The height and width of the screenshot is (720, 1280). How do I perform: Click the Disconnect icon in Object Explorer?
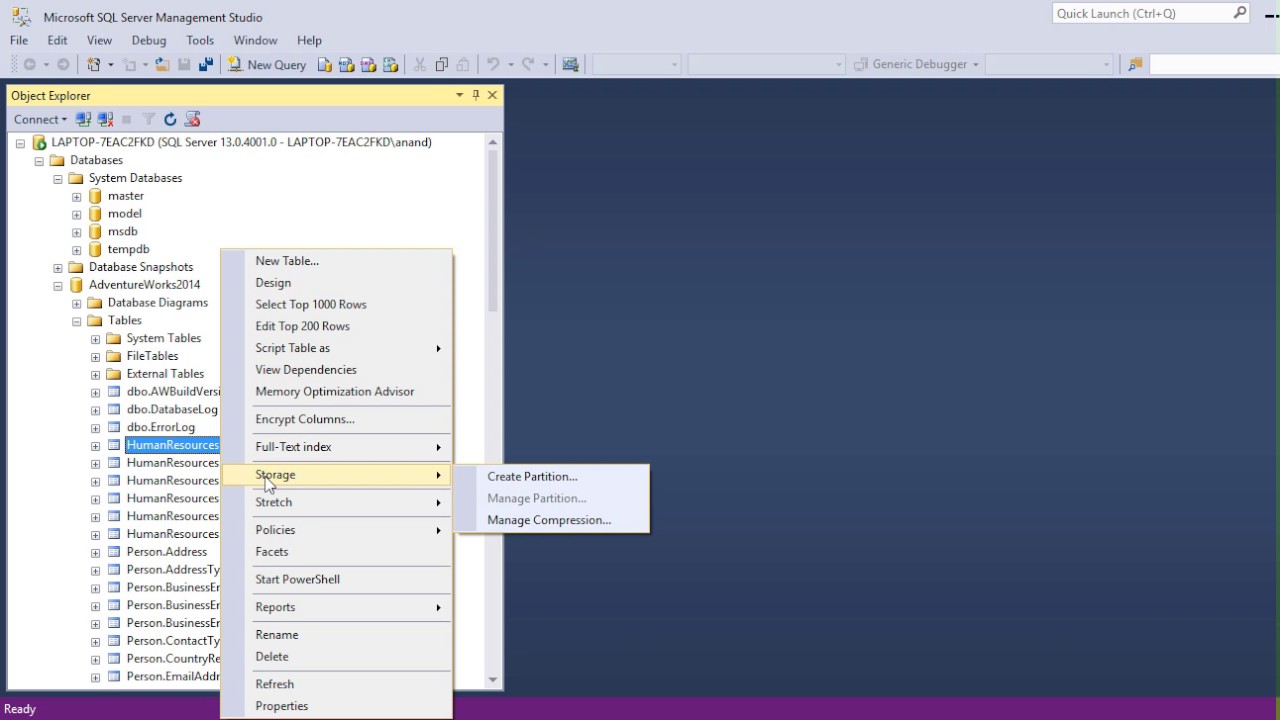(105, 119)
